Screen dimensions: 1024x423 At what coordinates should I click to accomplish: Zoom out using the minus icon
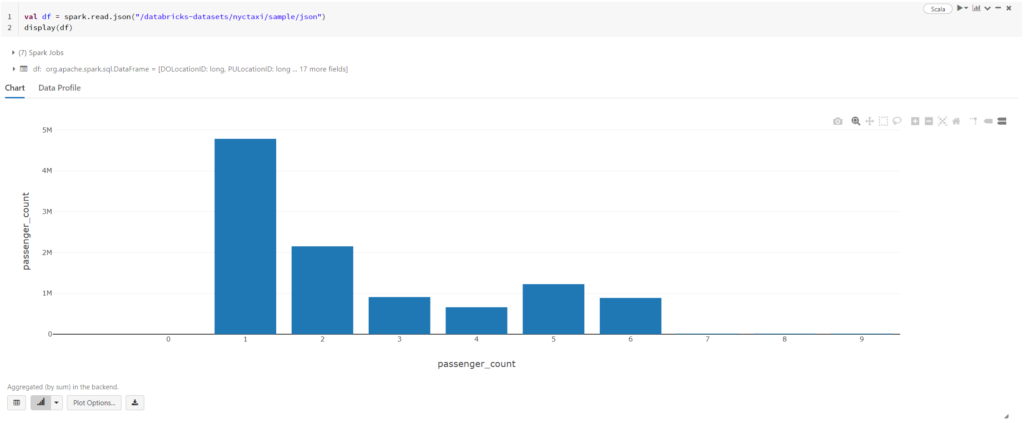pos(929,121)
